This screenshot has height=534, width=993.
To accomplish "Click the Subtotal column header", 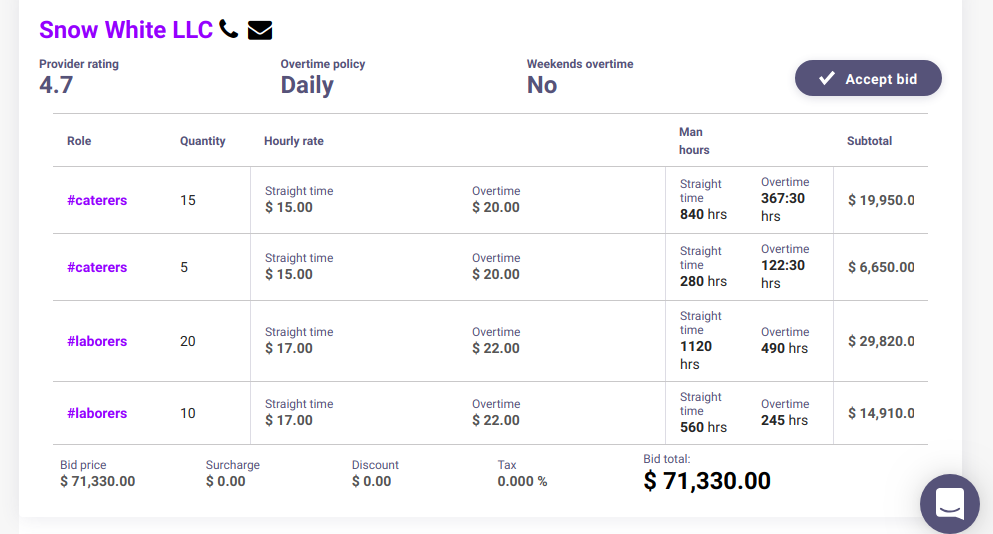I will point(869,141).
